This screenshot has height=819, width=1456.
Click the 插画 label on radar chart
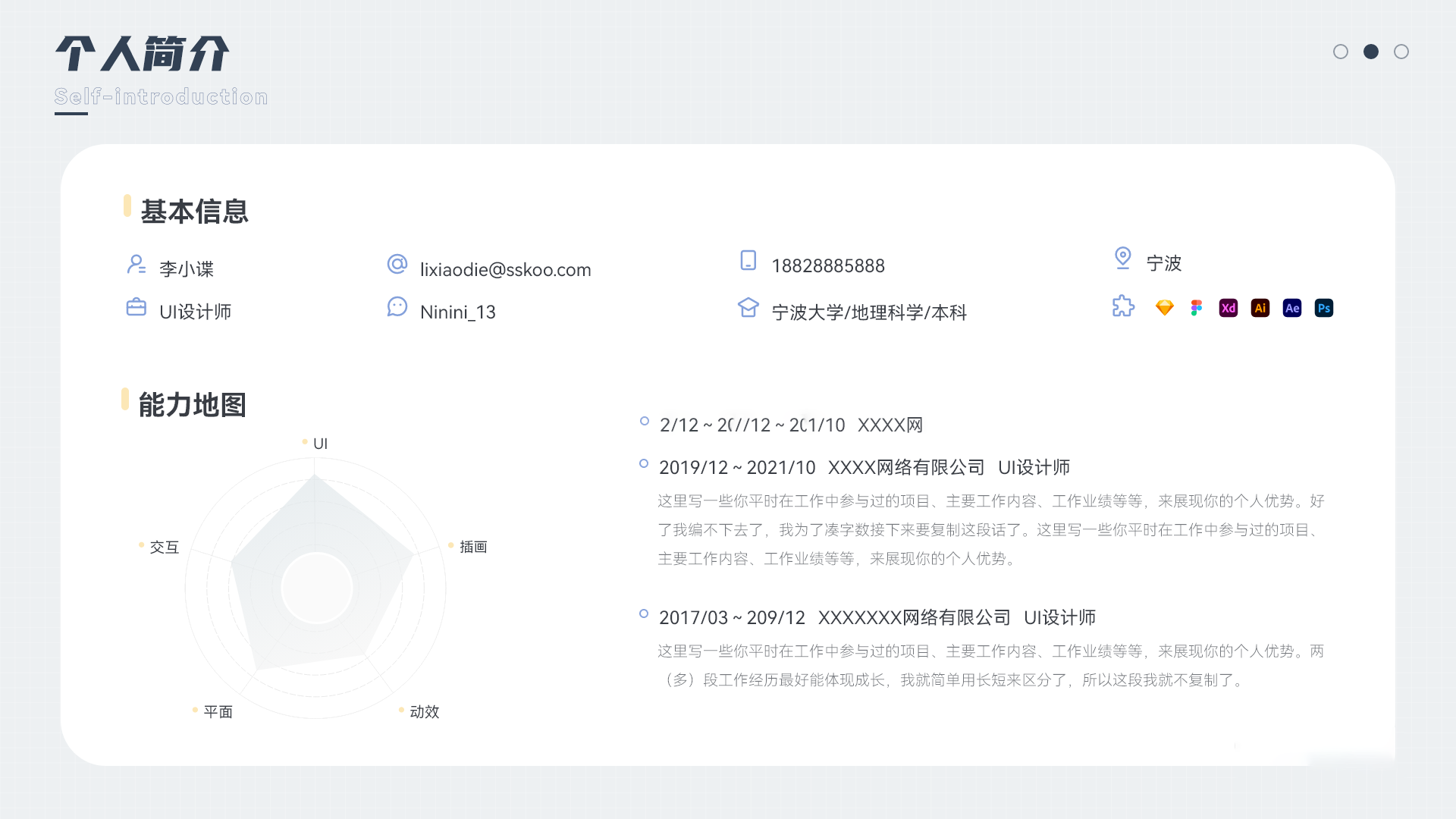[x=473, y=547]
